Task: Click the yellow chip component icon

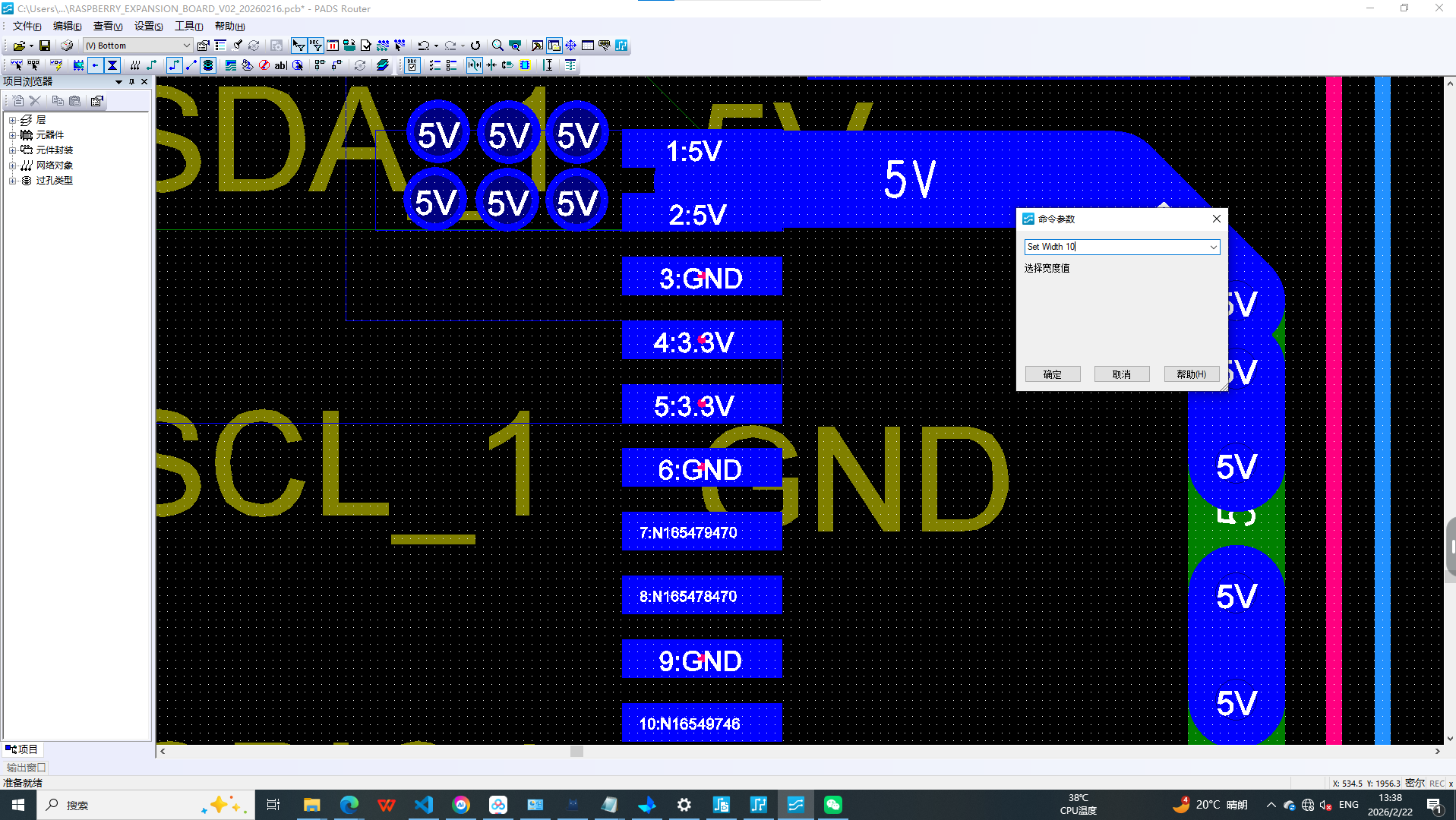Action: (x=525, y=65)
